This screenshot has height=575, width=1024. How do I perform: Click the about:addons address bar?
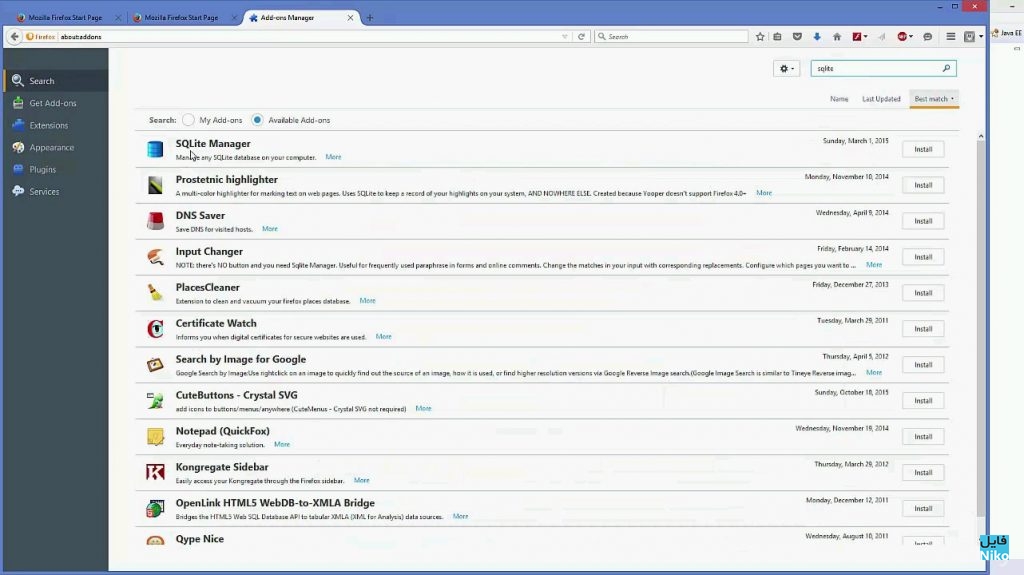[307, 37]
